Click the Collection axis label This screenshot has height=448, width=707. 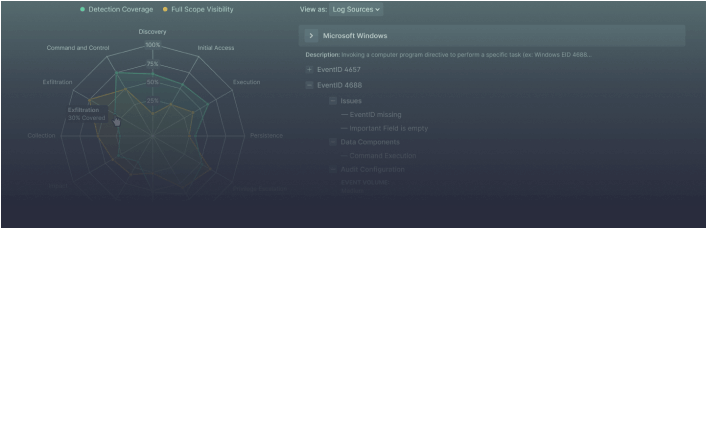41,135
